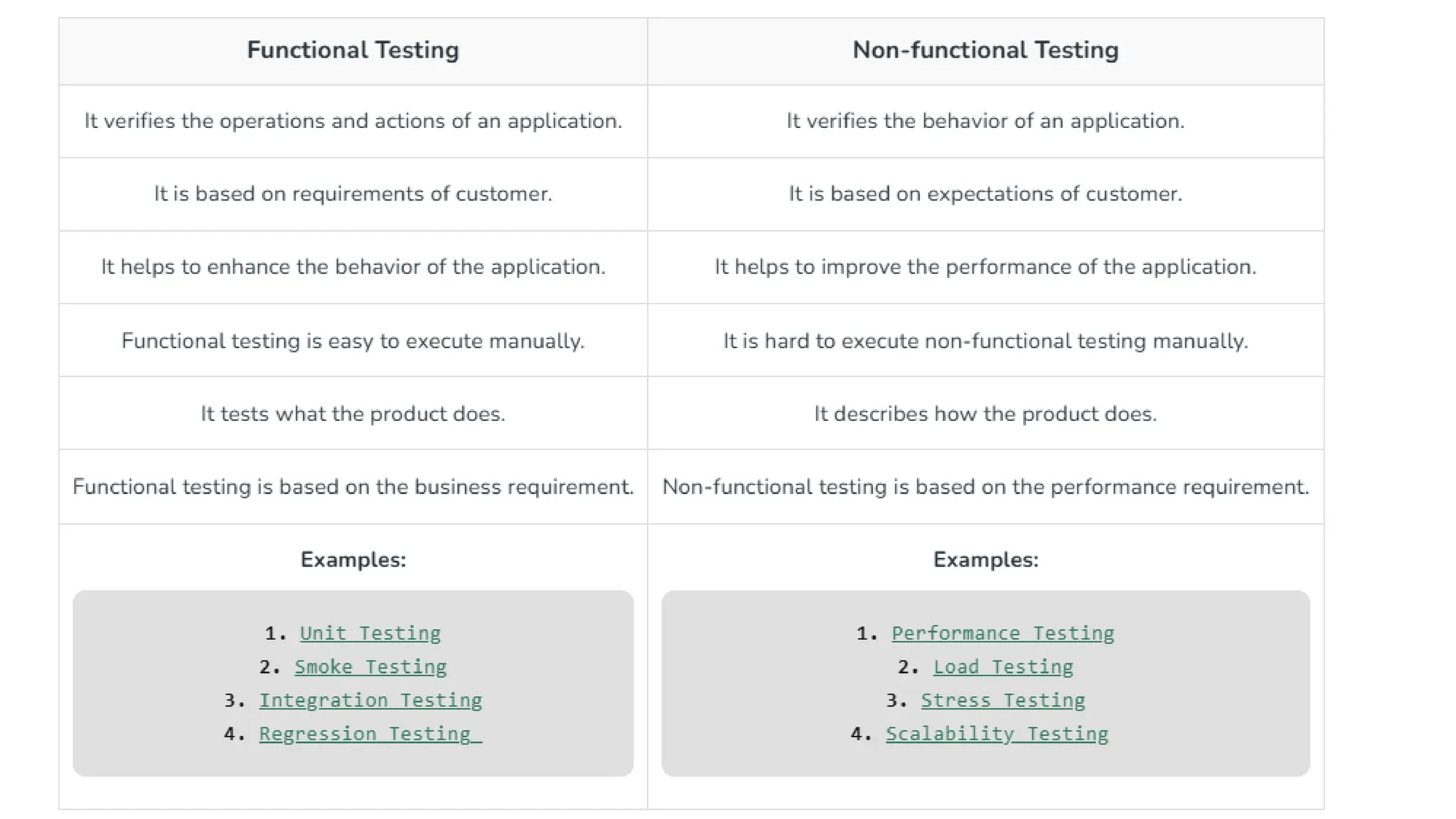Open the Unit Testing link
Image resolution: width=1456 pixels, height=819 pixels.
pos(370,633)
